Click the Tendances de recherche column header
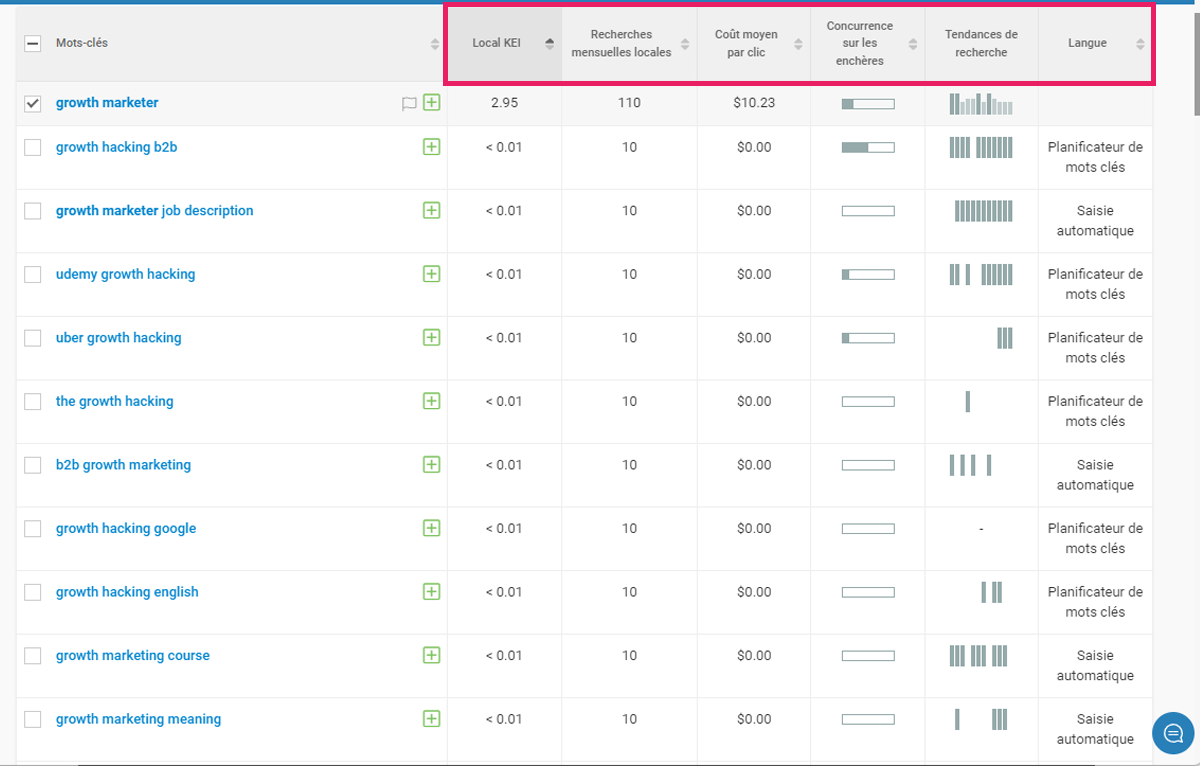The height and width of the screenshot is (766, 1200). tap(980, 44)
